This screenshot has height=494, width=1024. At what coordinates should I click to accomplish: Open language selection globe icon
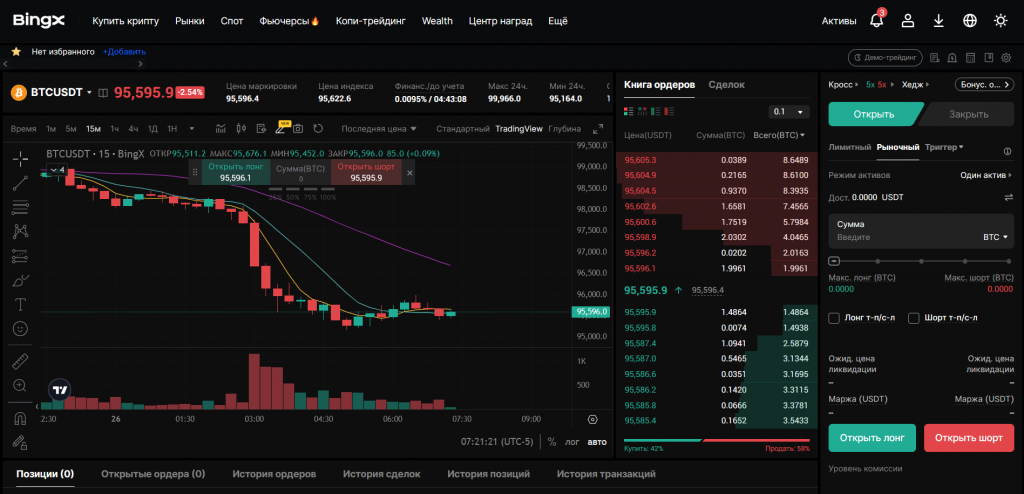pos(969,20)
